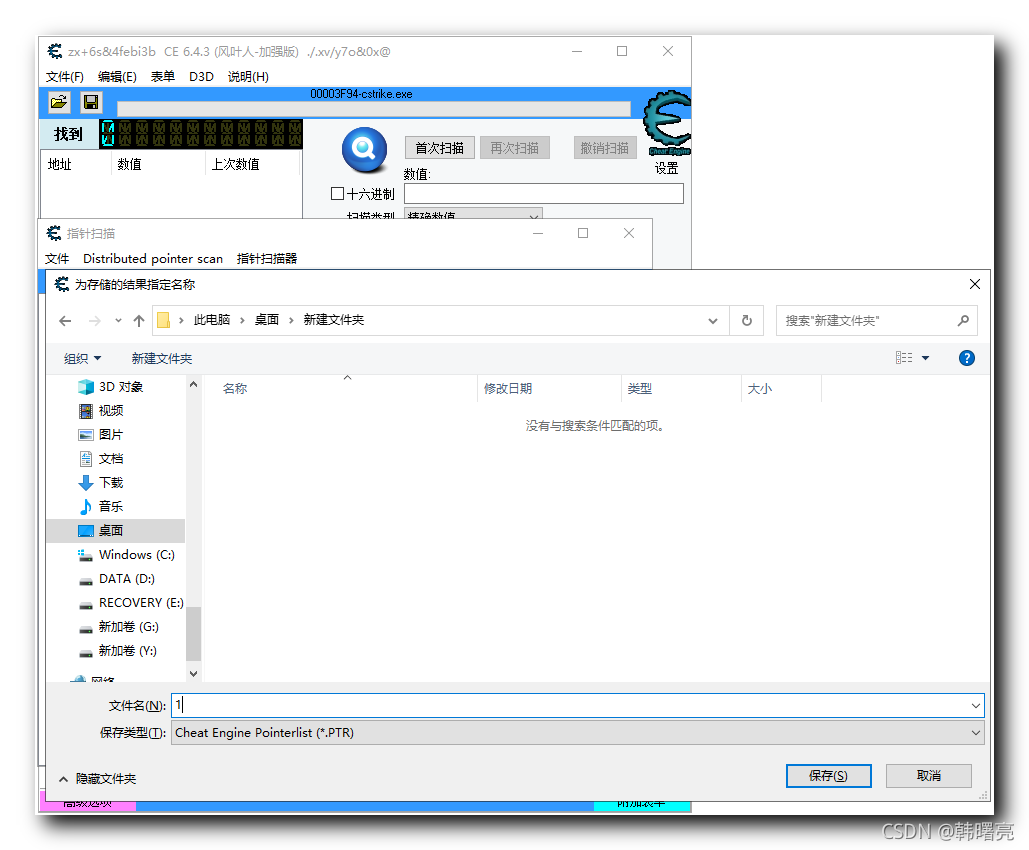This screenshot has height=850, width=1029.
Task: Go back in the save dialog
Action: [x=65, y=321]
